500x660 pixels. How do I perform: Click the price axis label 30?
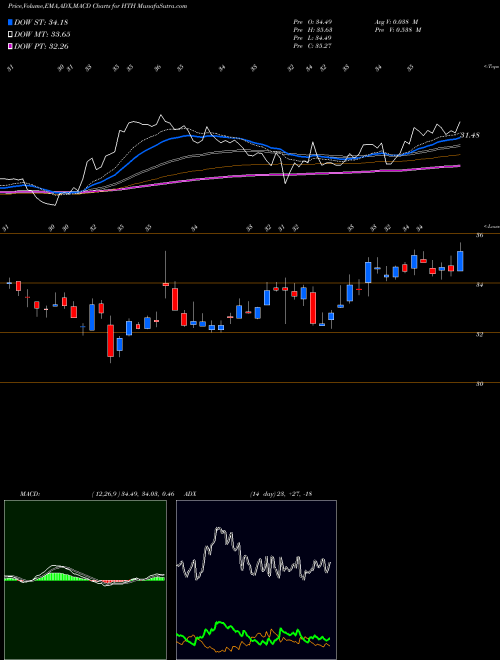click(x=480, y=384)
